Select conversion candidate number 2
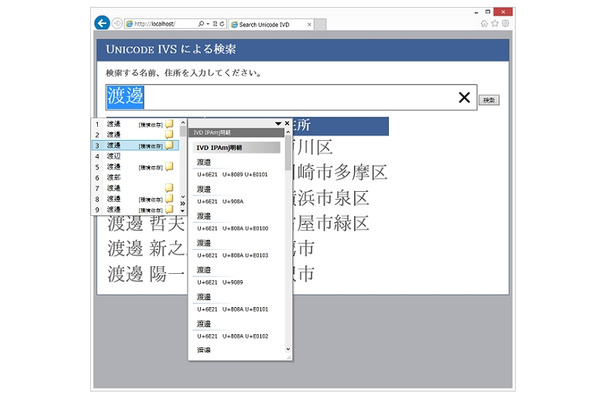Viewport: 610px width, 400px height. coord(136,135)
